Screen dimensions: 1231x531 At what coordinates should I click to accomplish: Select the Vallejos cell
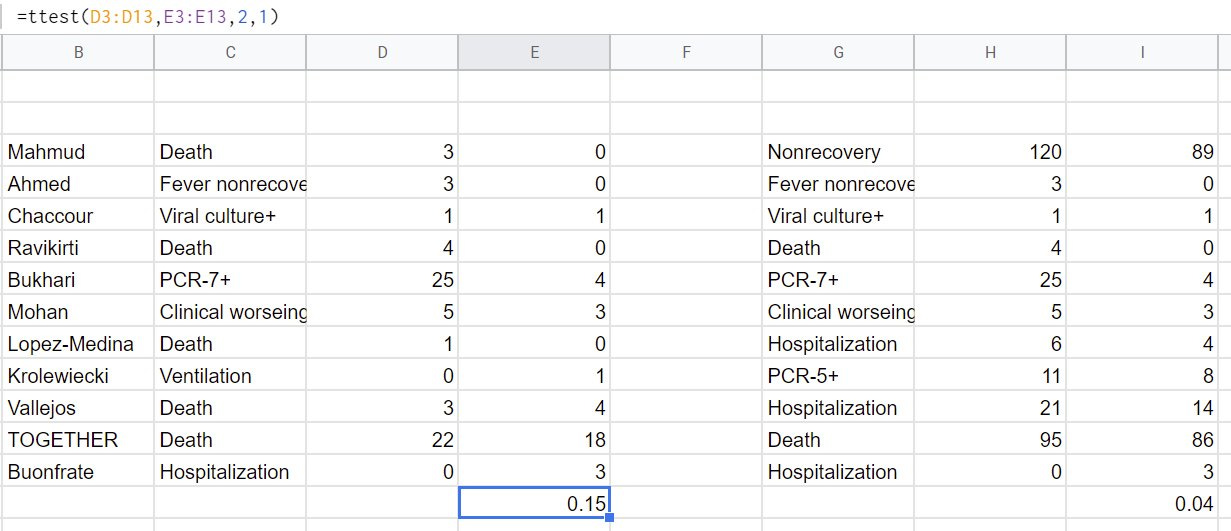pyautogui.click(x=78, y=408)
